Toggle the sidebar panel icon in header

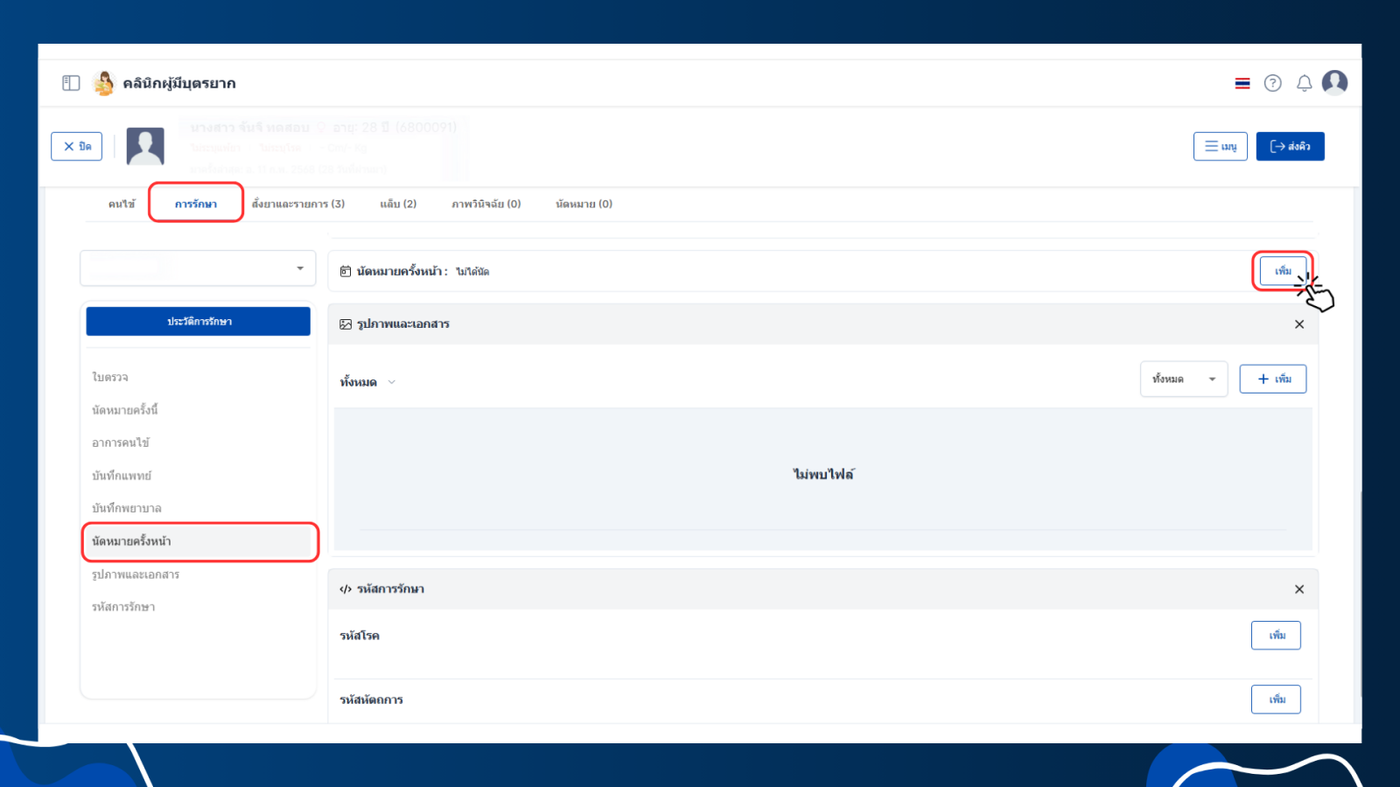71,83
